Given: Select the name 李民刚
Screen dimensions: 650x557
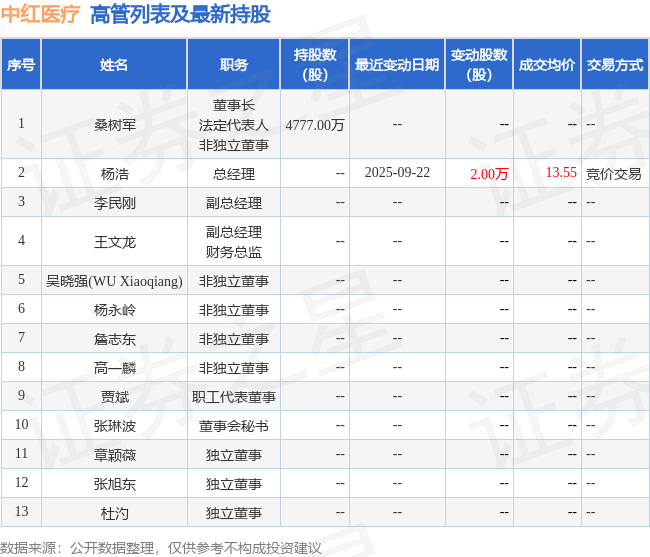Looking at the screenshot, I should pyautogui.click(x=114, y=203).
